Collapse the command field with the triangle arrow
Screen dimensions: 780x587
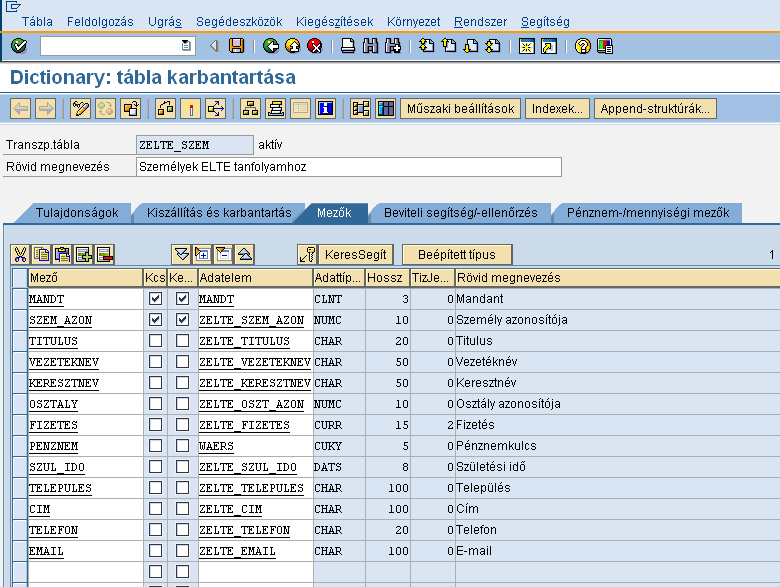click(x=214, y=46)
